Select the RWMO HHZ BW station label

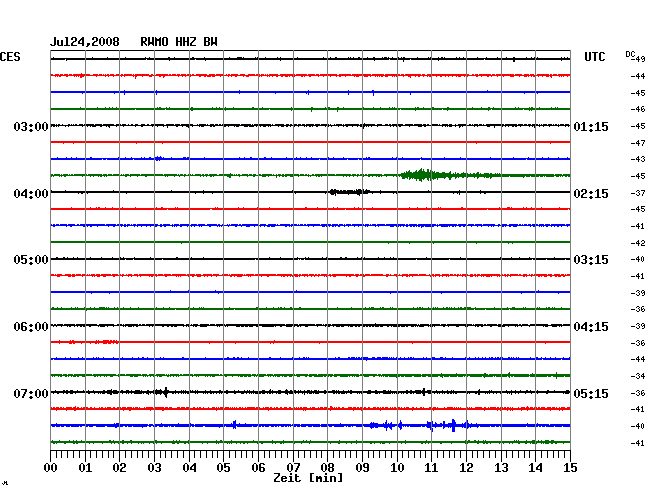coord(179,42)
